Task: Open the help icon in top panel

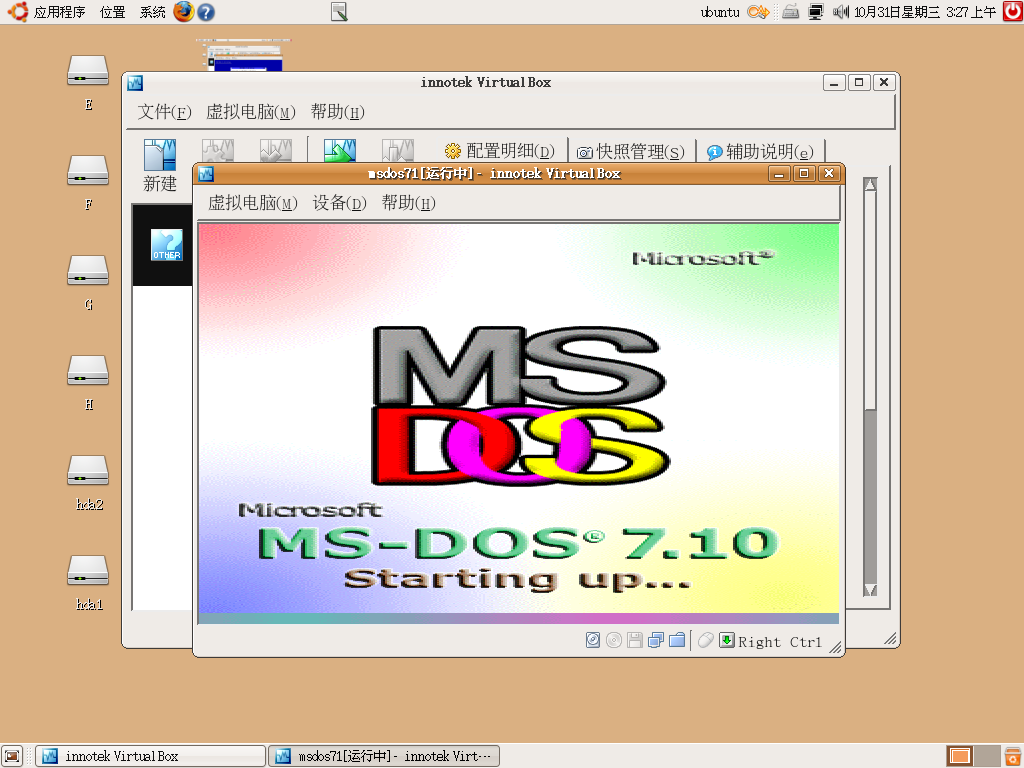Action: pyautogui.click(x=206, y=12)
